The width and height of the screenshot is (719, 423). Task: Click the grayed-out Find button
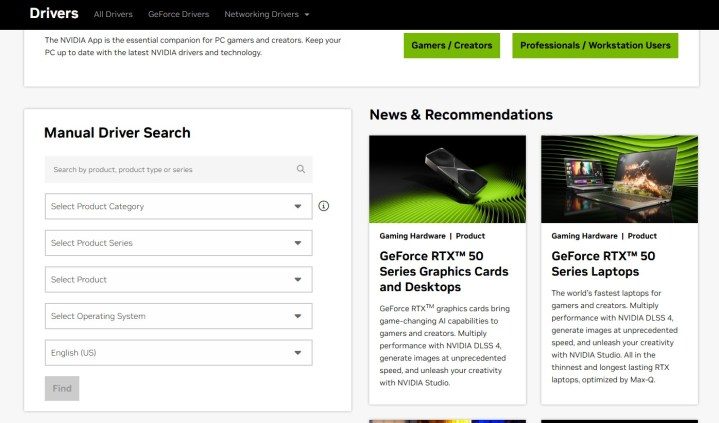pyautogui.click(x=62, y=389)
